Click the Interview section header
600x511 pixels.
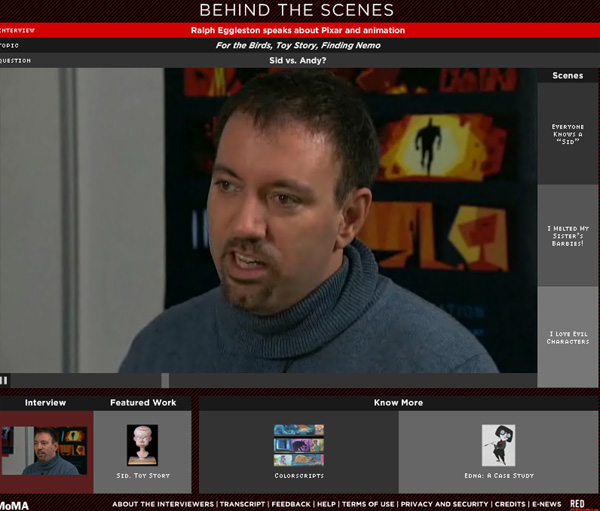point(46,403)
